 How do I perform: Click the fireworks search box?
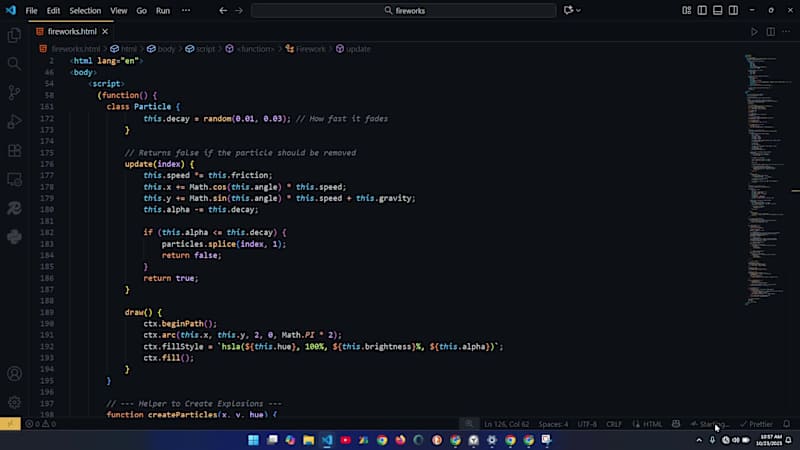click(x=404, y=10)
